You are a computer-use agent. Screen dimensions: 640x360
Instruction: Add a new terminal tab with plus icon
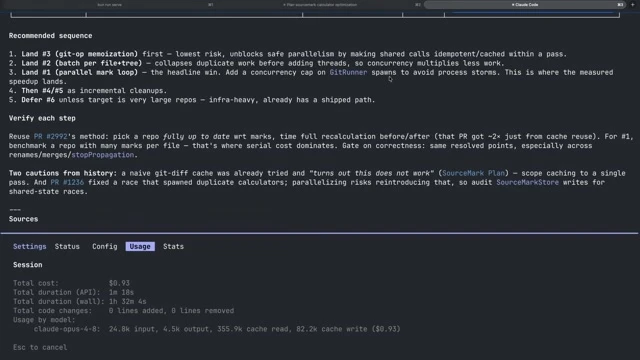[x=633, y=5]
